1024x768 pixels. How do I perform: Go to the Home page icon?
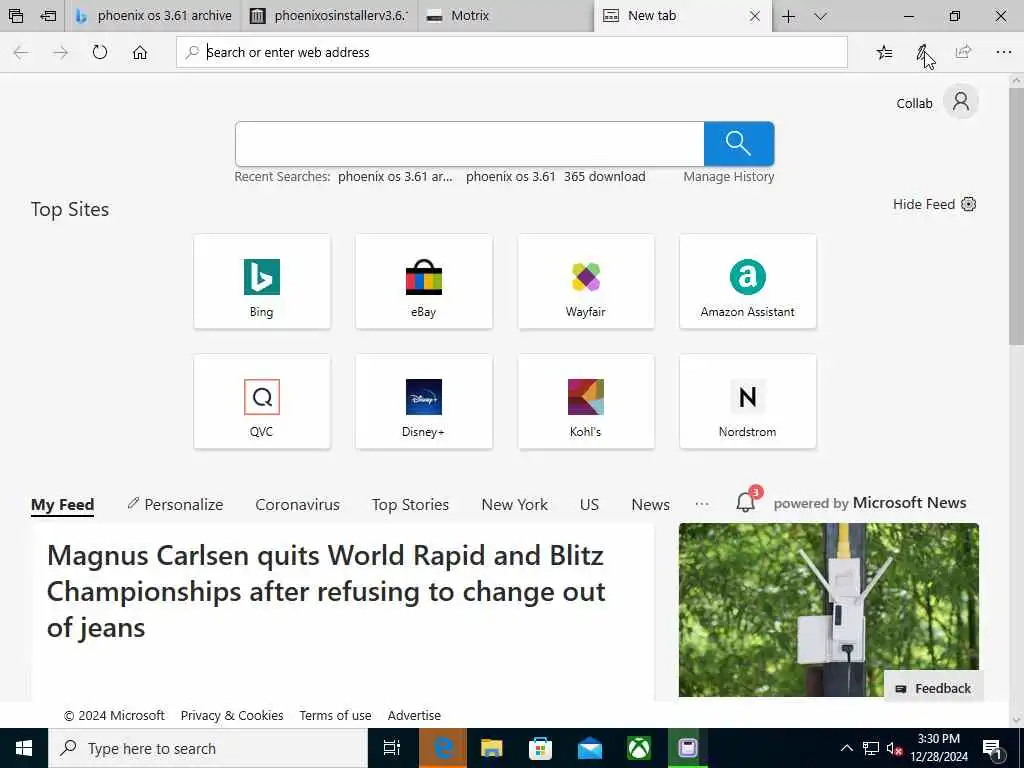point(140,52)
